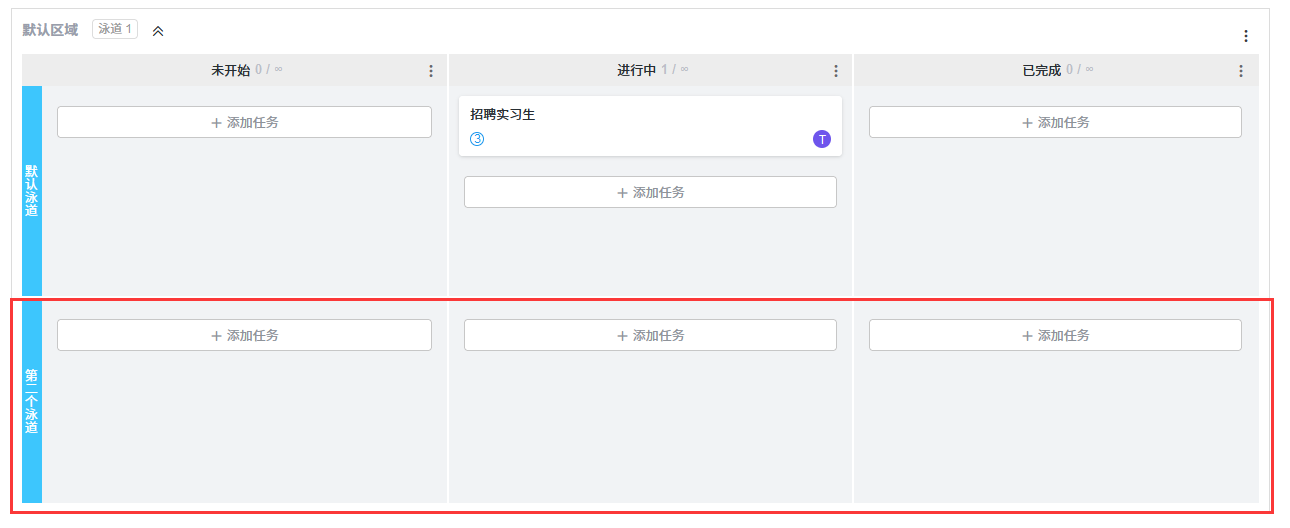Click the purple T assignee avatar
The width and height of the screenshot is (1290, 528).
tap(822, 139)
